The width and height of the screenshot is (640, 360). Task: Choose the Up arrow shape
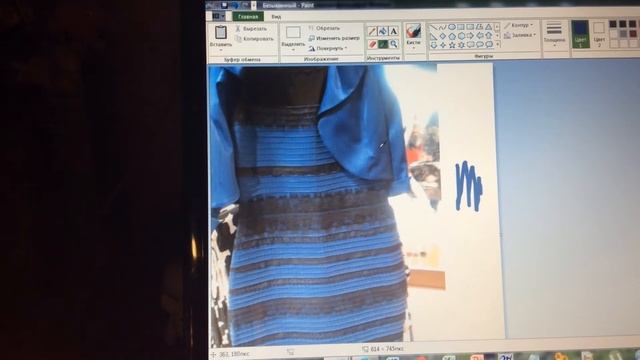coord(489,36)
